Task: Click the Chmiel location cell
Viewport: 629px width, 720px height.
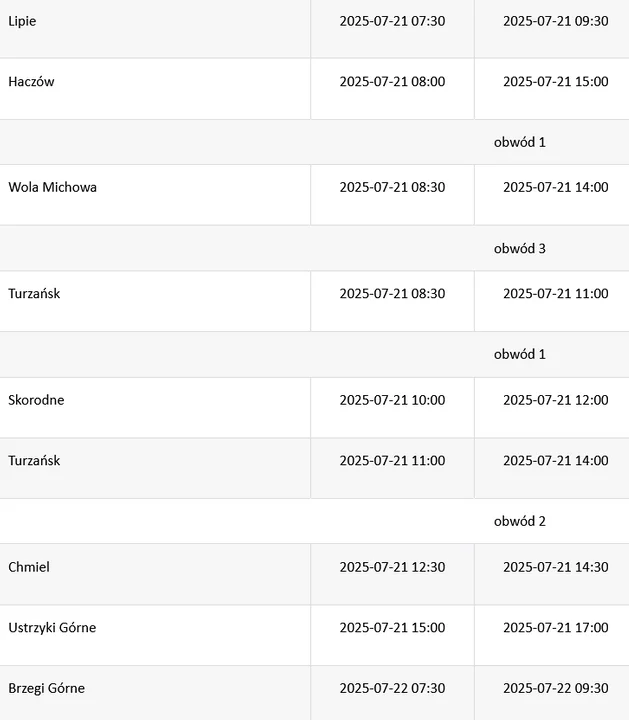Action: tap(29, 567)
